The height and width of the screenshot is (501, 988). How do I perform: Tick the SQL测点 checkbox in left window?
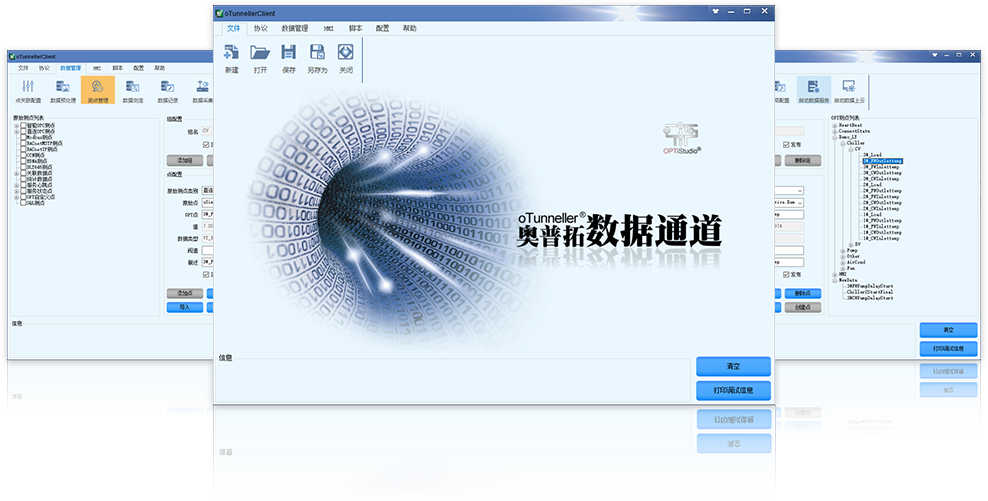click(23, 203)
